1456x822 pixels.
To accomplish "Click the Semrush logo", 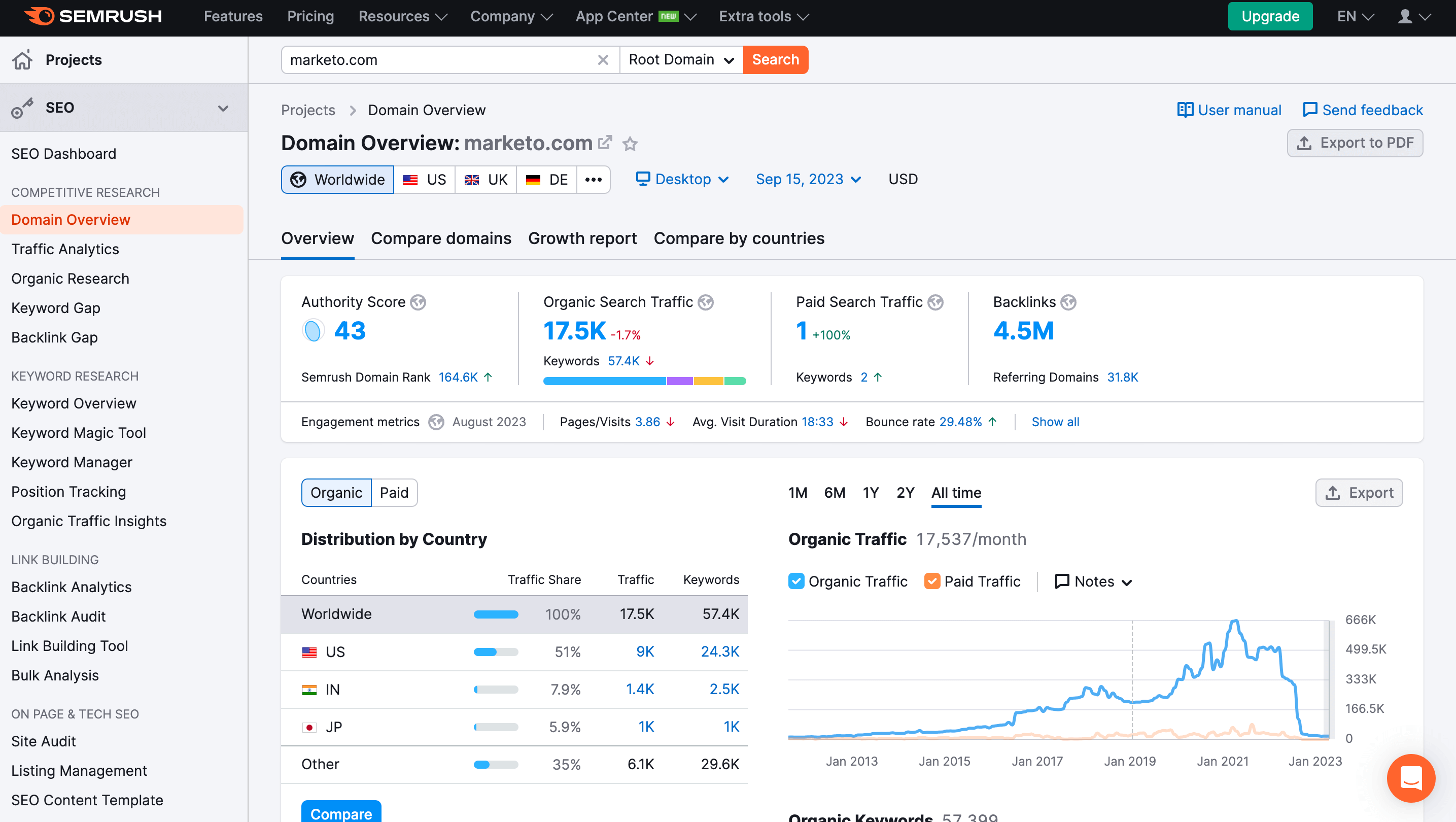I will pos(93,16).
